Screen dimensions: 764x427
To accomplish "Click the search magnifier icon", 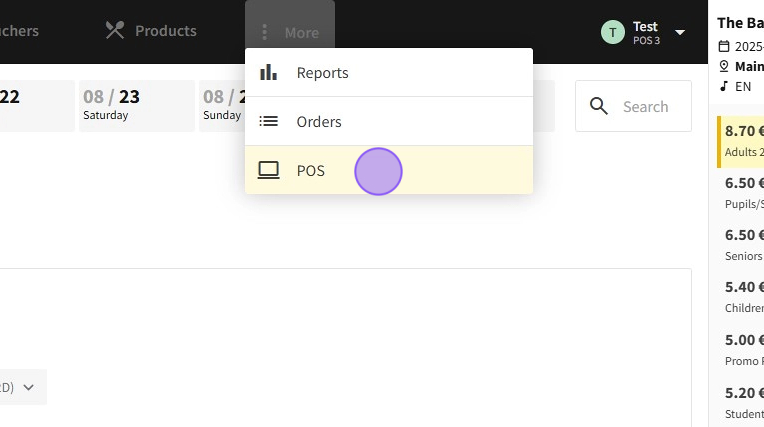I will pos(599,106).
